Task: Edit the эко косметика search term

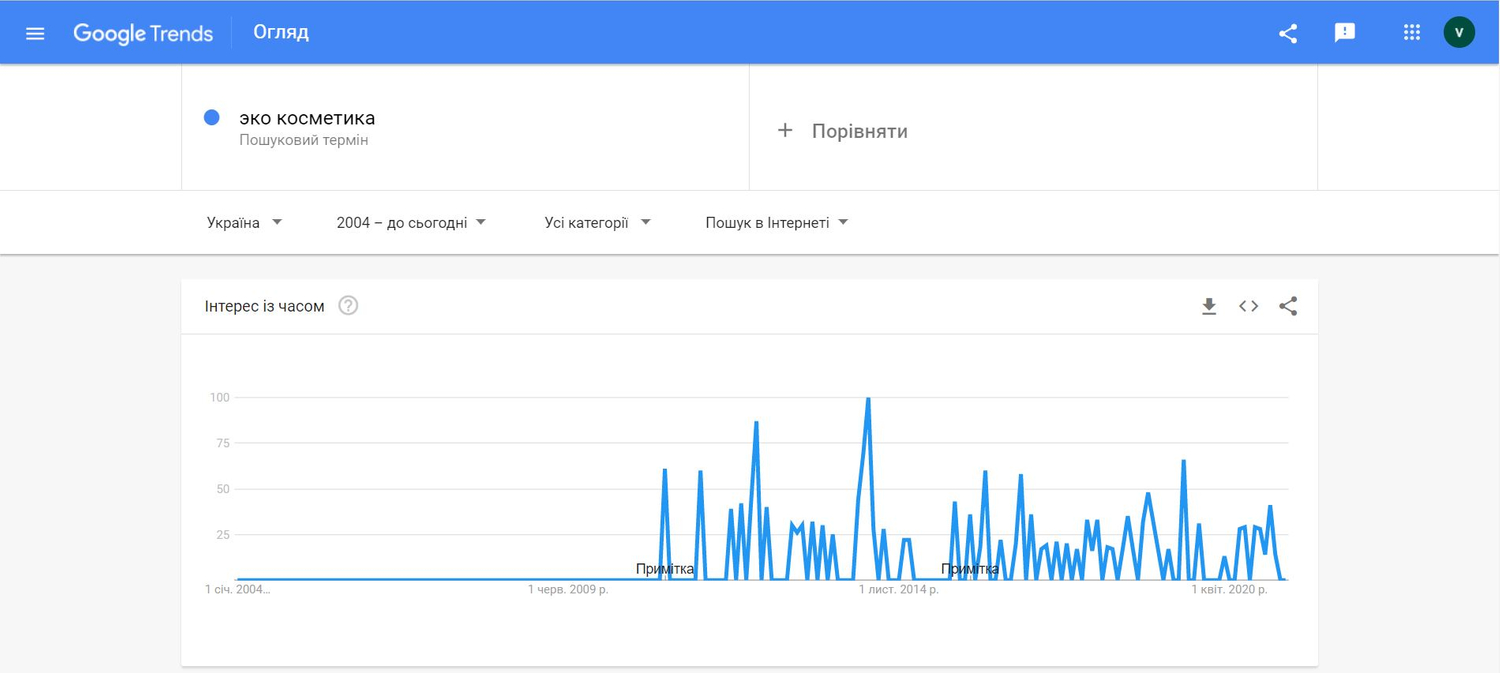Action: pos(307,118)
